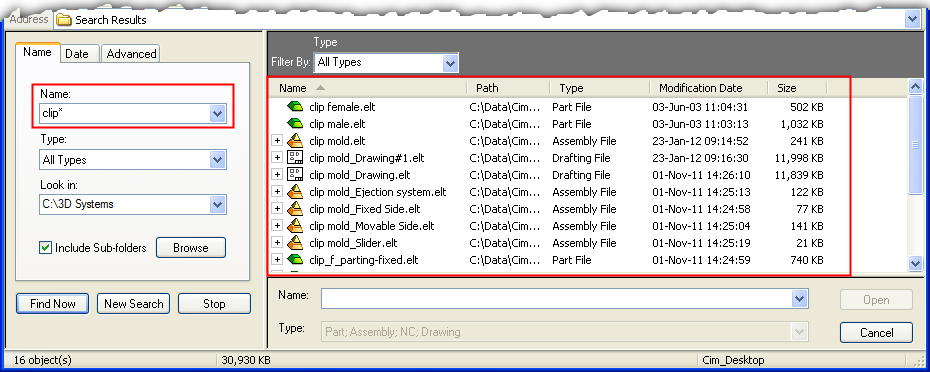Click the clip mold_Ejection system.elt assembly icon
The image size is (930, 372).
pyautogui.click(x=295, y=192)
